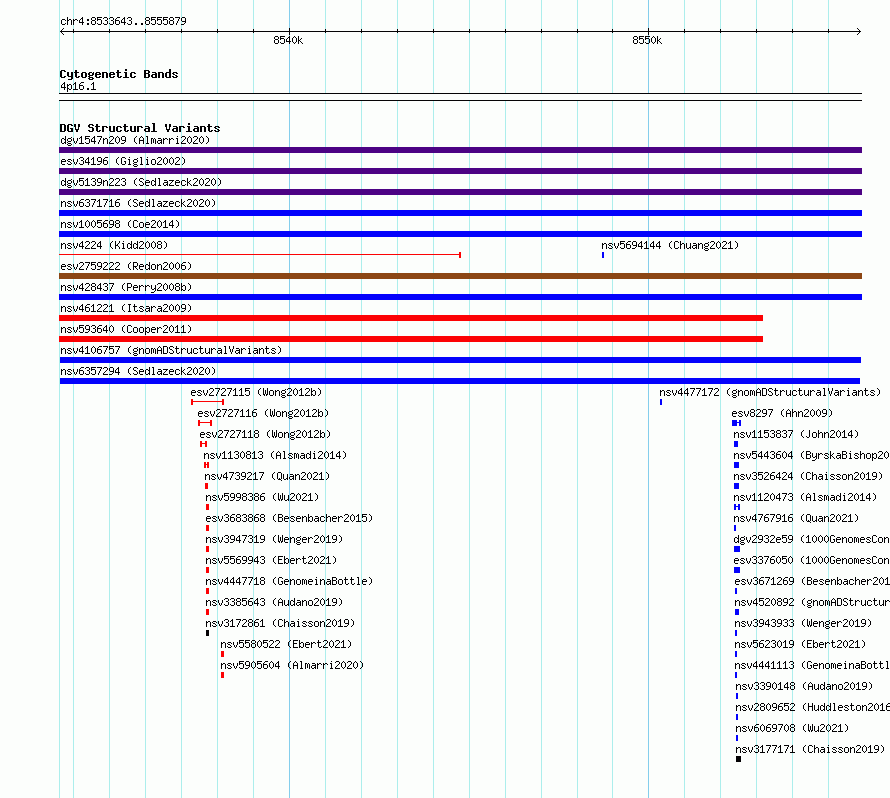Image resolution: width=890 pixels, height=798 pixels.
Task: Click the right arrow on the ruler
Action: click(859, 31)
